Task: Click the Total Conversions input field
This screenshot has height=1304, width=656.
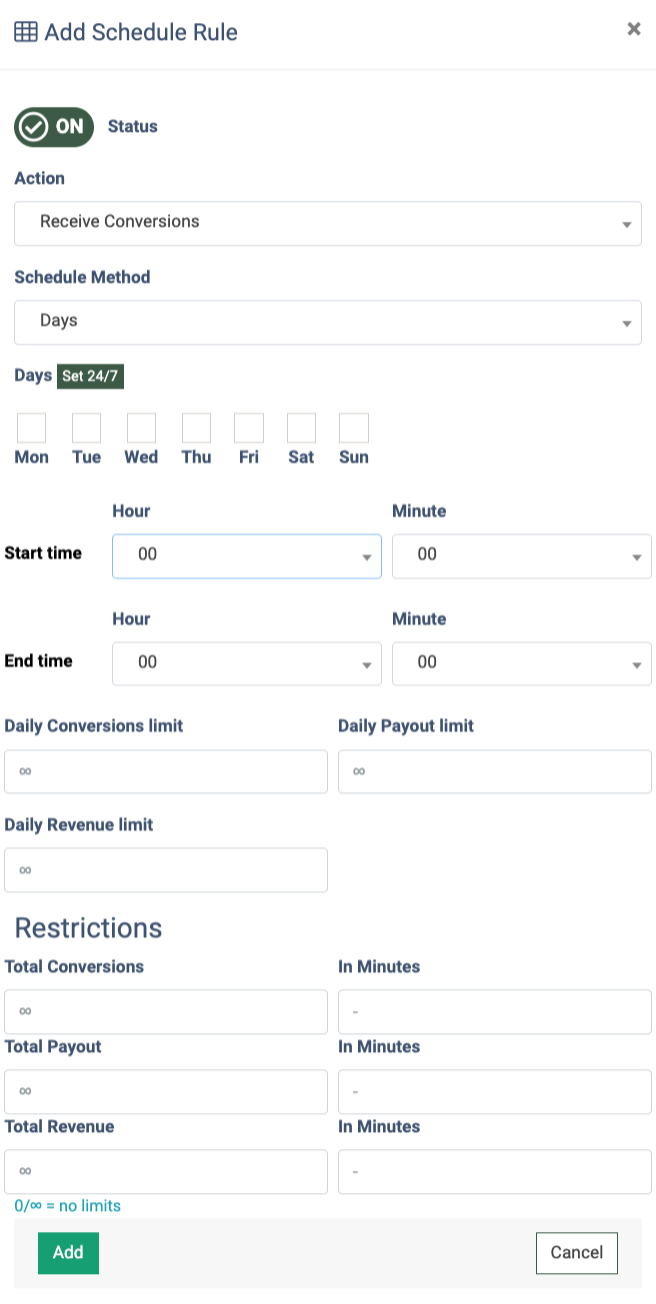Action: click(166, 1012)
